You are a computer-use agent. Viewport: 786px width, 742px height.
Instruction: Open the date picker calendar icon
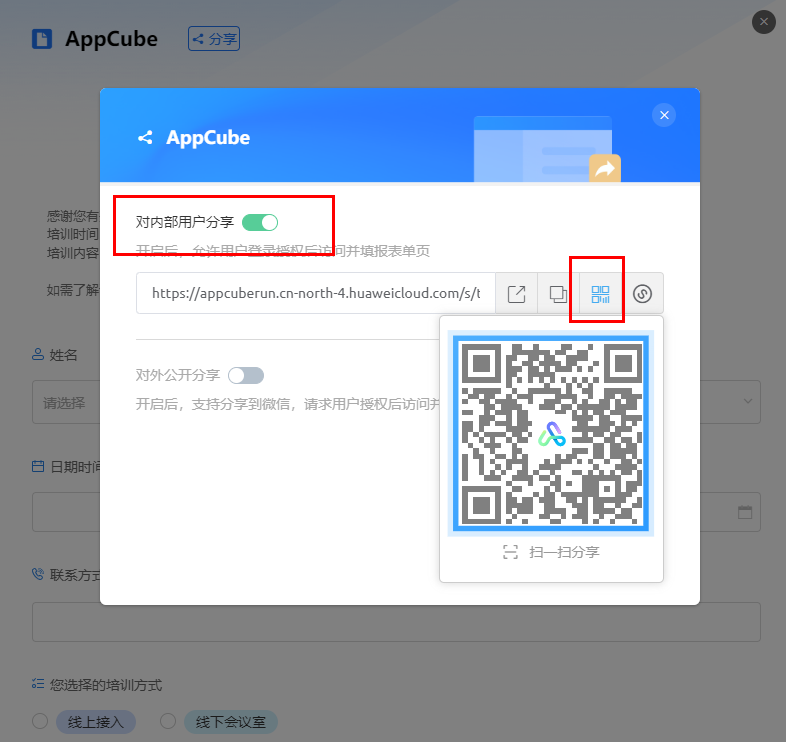745,512
